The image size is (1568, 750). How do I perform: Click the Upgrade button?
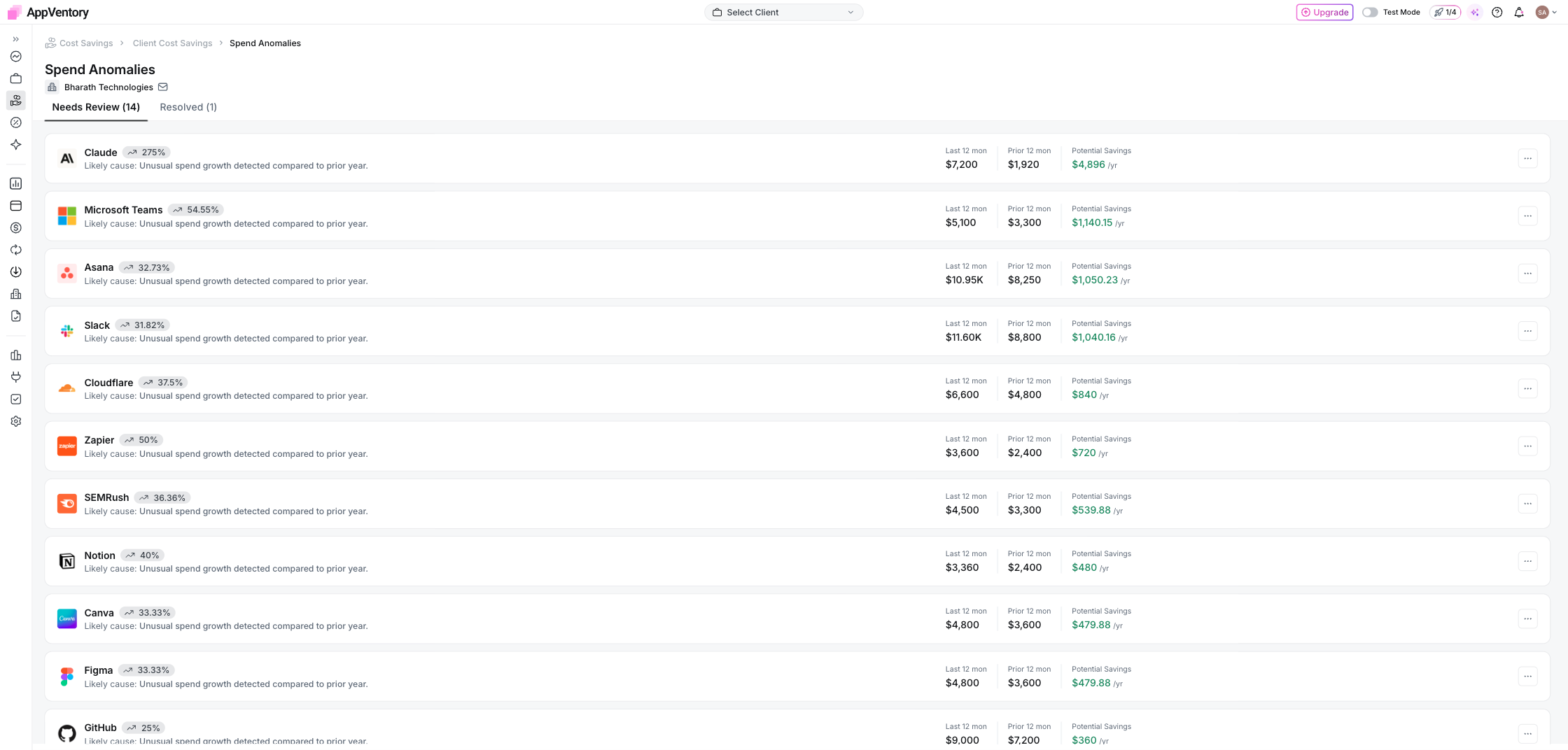point(1324,13)
